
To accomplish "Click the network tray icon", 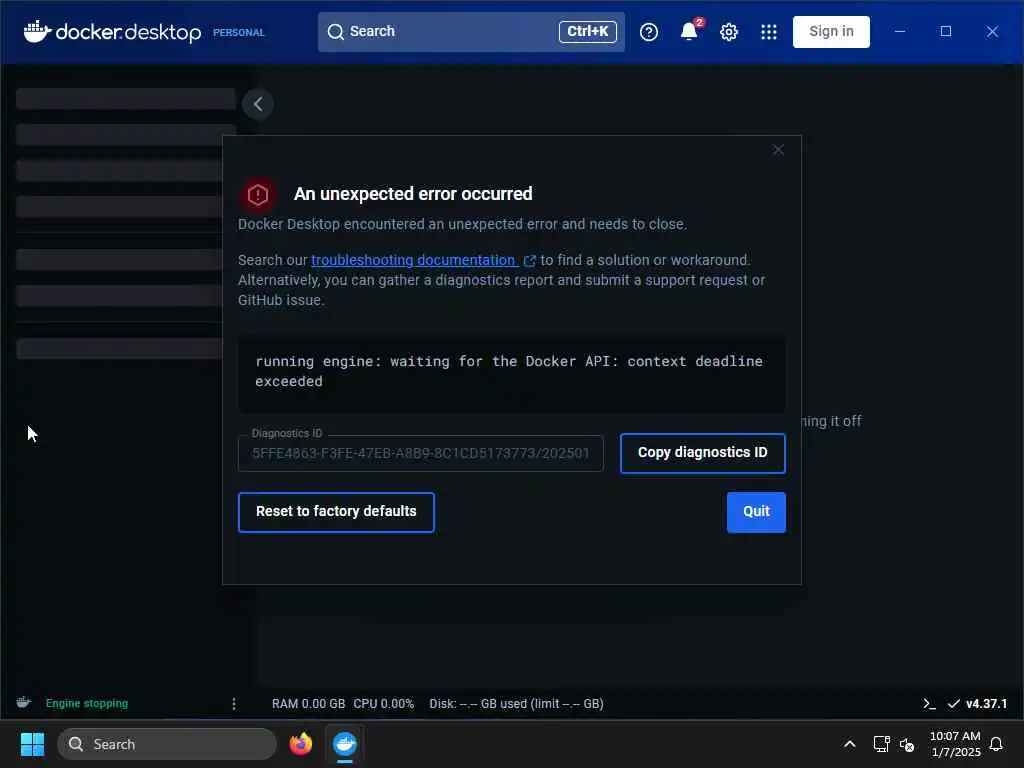I will 881,744.
